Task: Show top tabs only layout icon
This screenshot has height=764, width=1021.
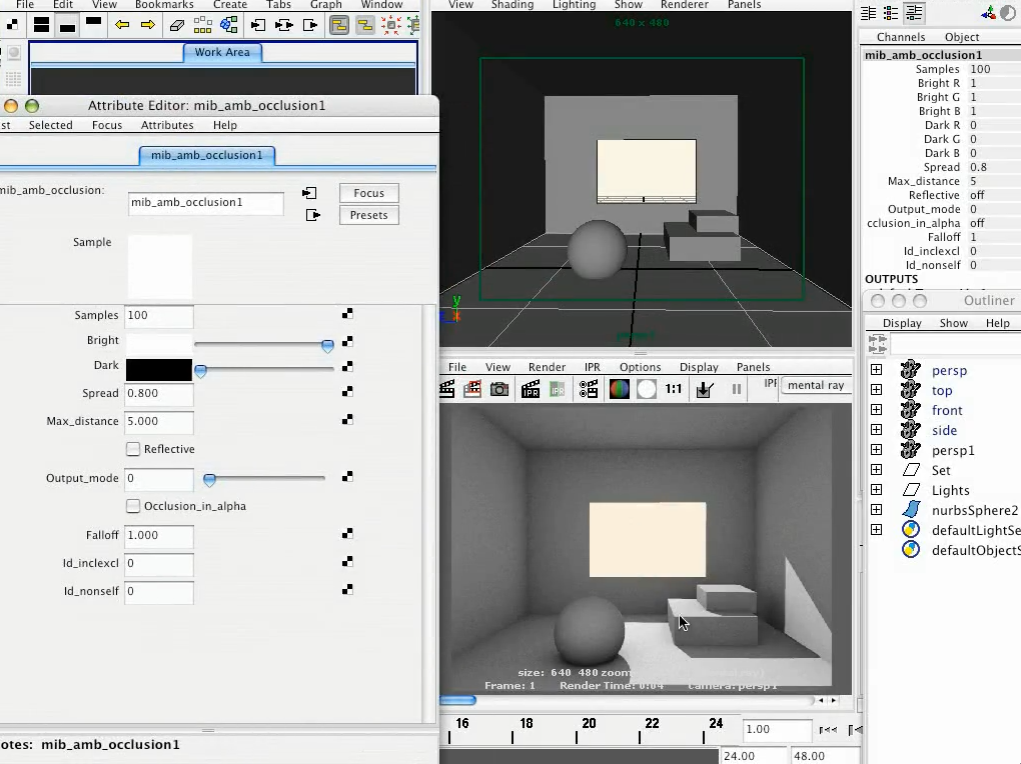Action: click(x=93, y=23)
